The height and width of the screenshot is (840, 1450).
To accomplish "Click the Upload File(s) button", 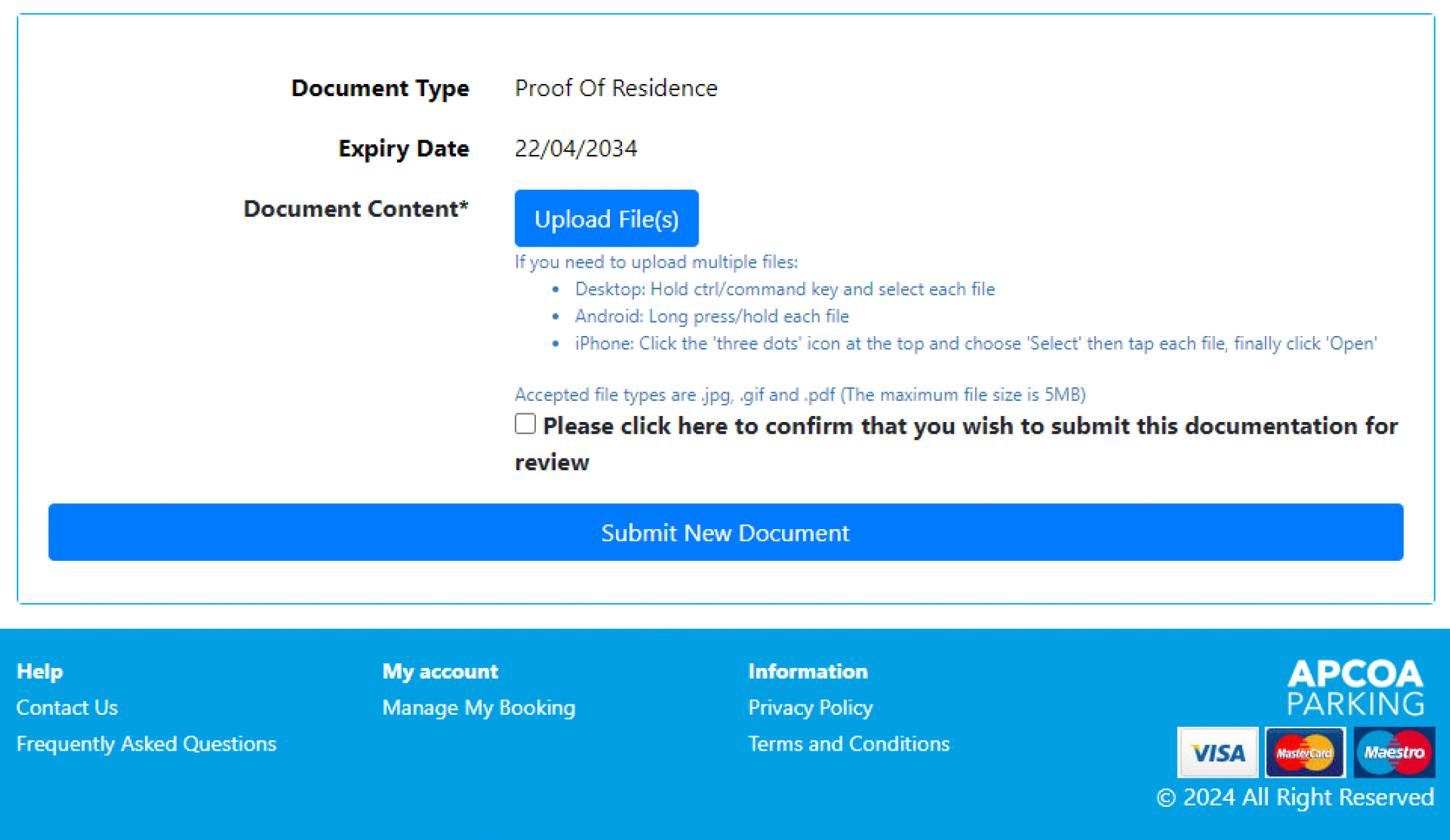I will click(606, 218).
